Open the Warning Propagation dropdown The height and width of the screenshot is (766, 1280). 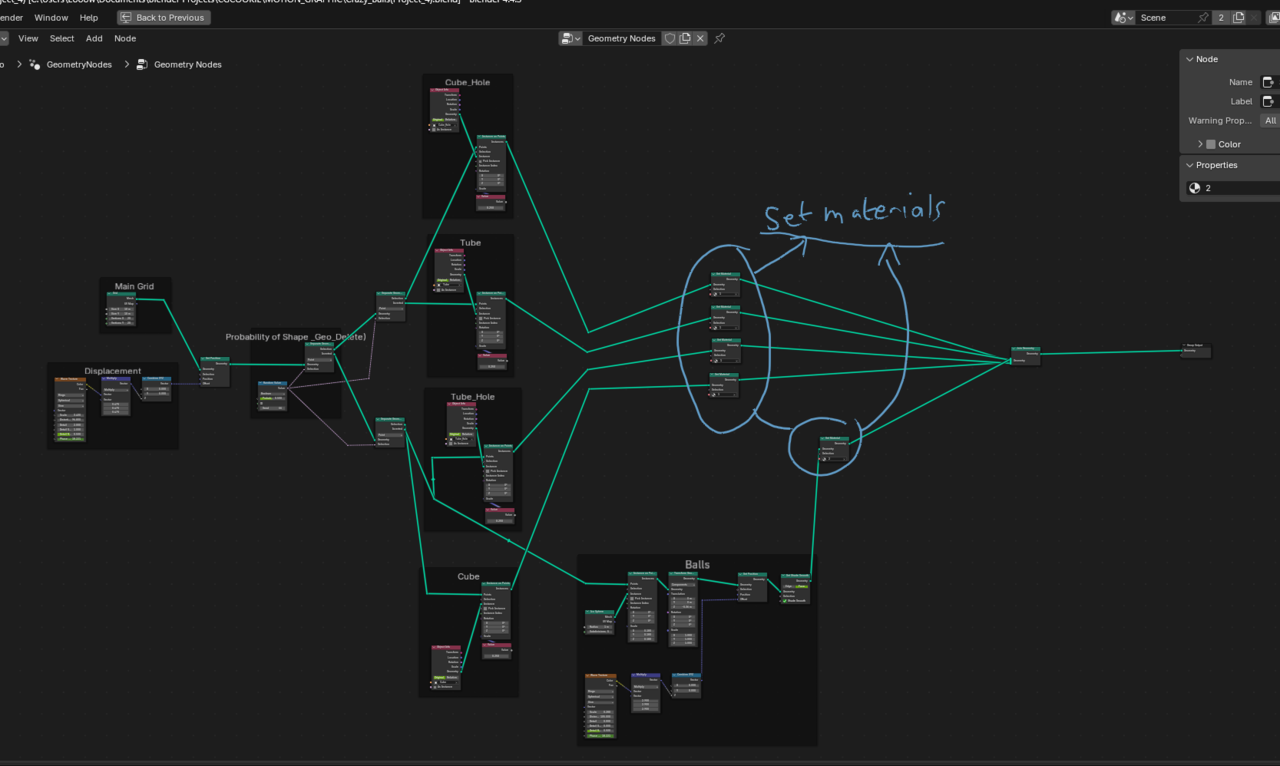coord(1270,120)
